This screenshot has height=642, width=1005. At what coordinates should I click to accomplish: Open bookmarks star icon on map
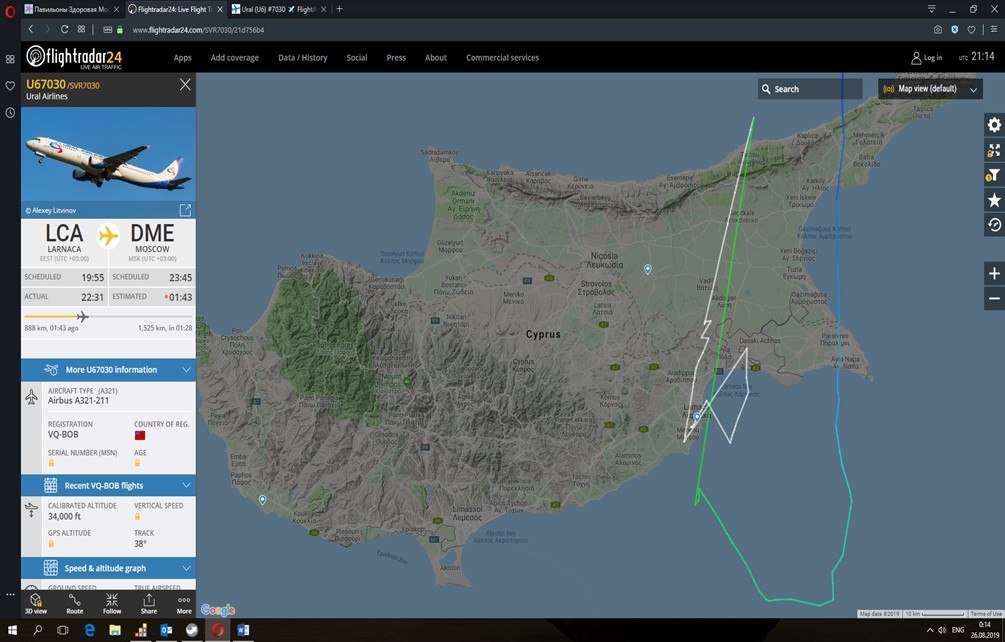993,200
